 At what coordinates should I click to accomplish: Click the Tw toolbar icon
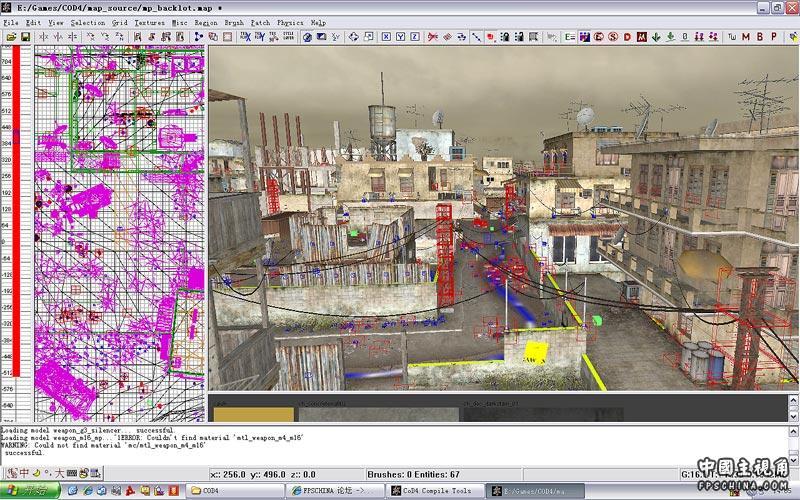coord(732,37)
